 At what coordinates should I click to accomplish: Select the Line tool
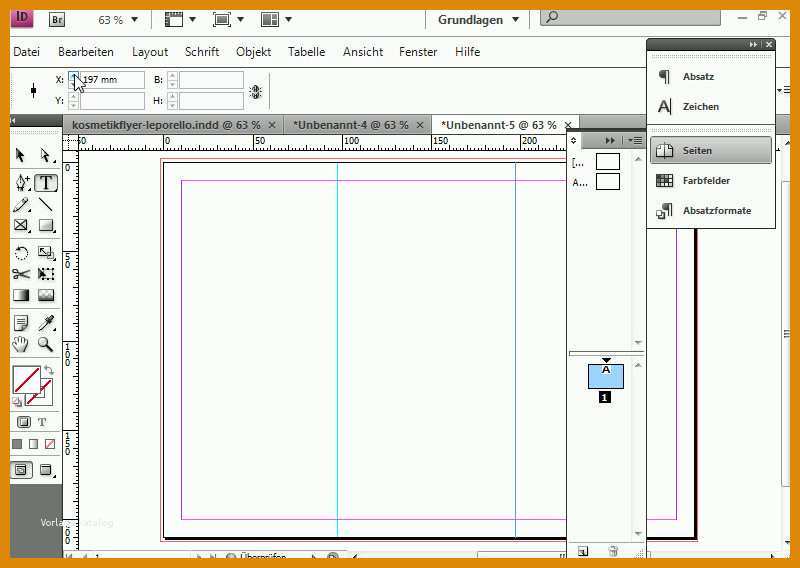[x=45, y=205]
